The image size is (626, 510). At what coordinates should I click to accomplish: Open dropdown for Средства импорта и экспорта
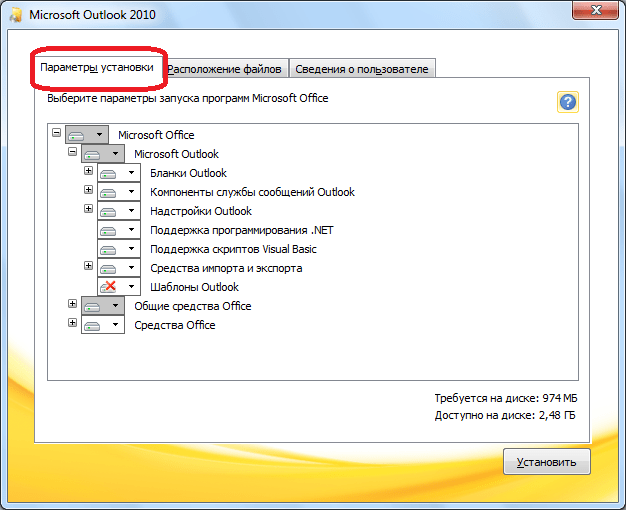click(x=119, y=268)
